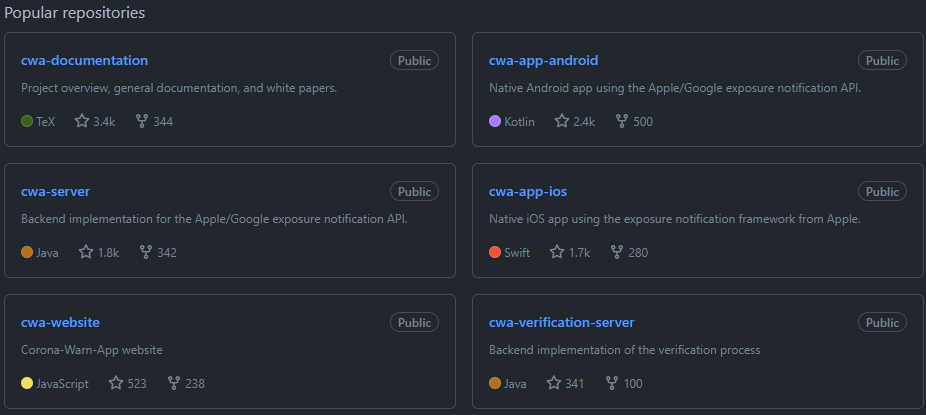Viewport: 926px width, 415px height.
Task: Click the Popular repositories heading
Action: (x=75, y=13)
